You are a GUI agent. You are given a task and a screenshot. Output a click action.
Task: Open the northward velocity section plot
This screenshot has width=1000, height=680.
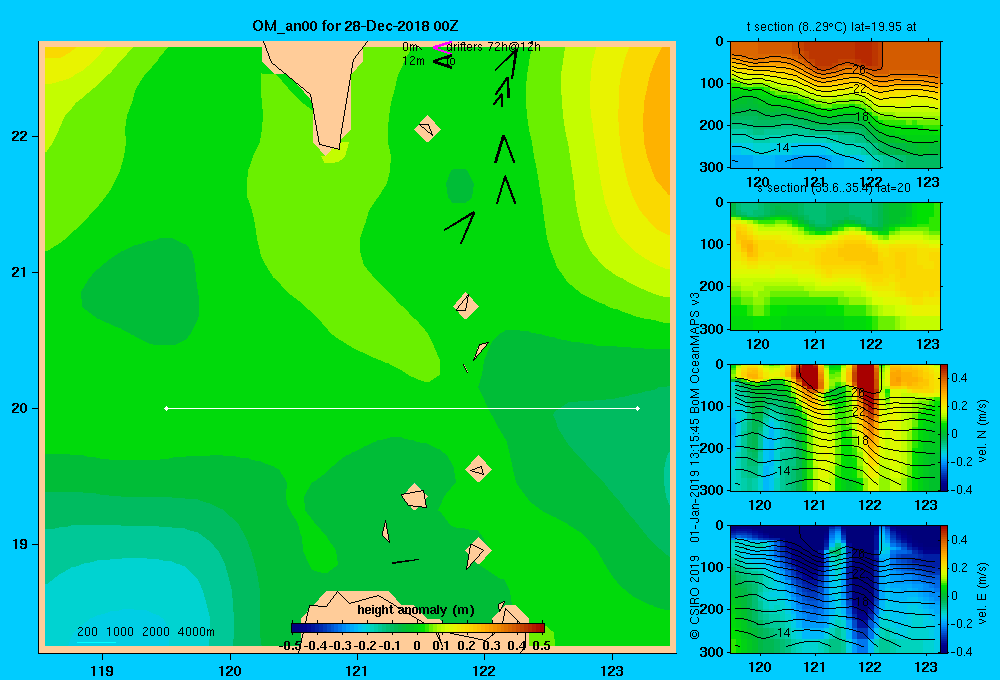(x=835, y=427)
